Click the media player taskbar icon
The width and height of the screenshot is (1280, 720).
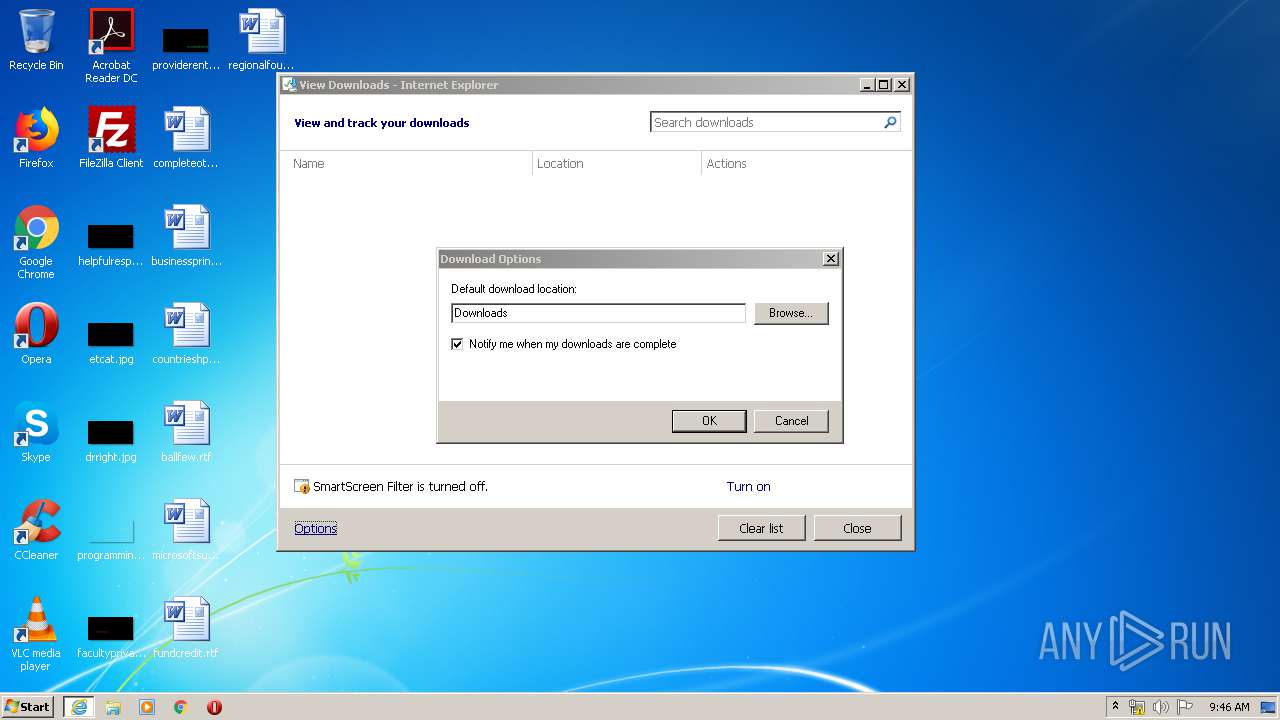point(147,707)
